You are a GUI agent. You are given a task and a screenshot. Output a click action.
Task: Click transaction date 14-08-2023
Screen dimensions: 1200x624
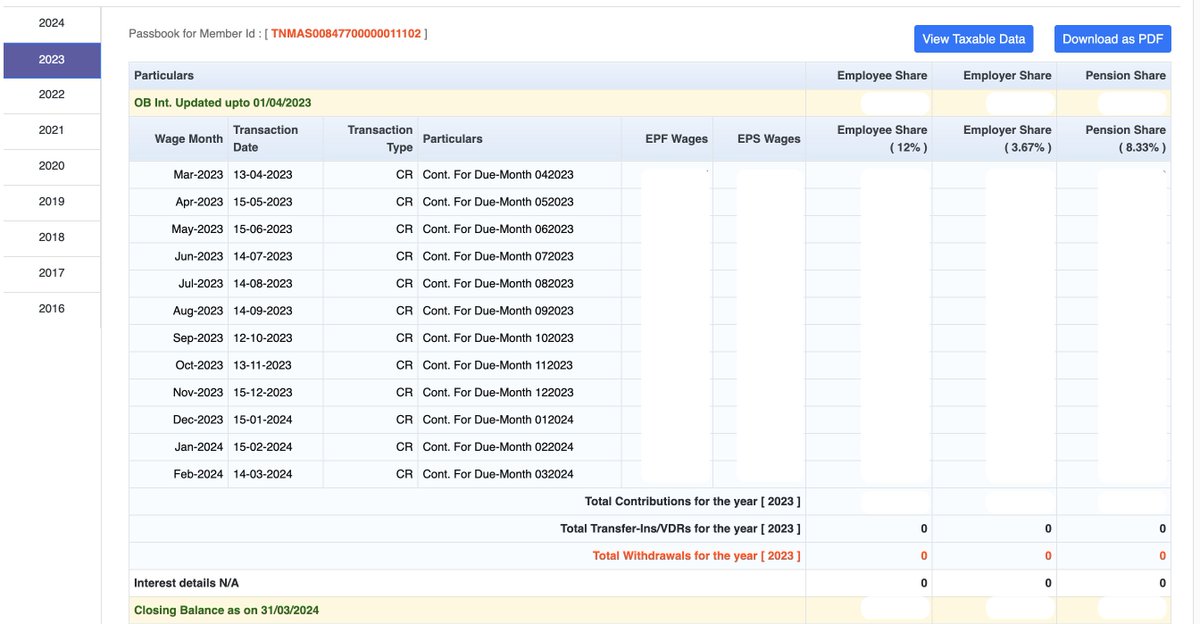point(263,283)
